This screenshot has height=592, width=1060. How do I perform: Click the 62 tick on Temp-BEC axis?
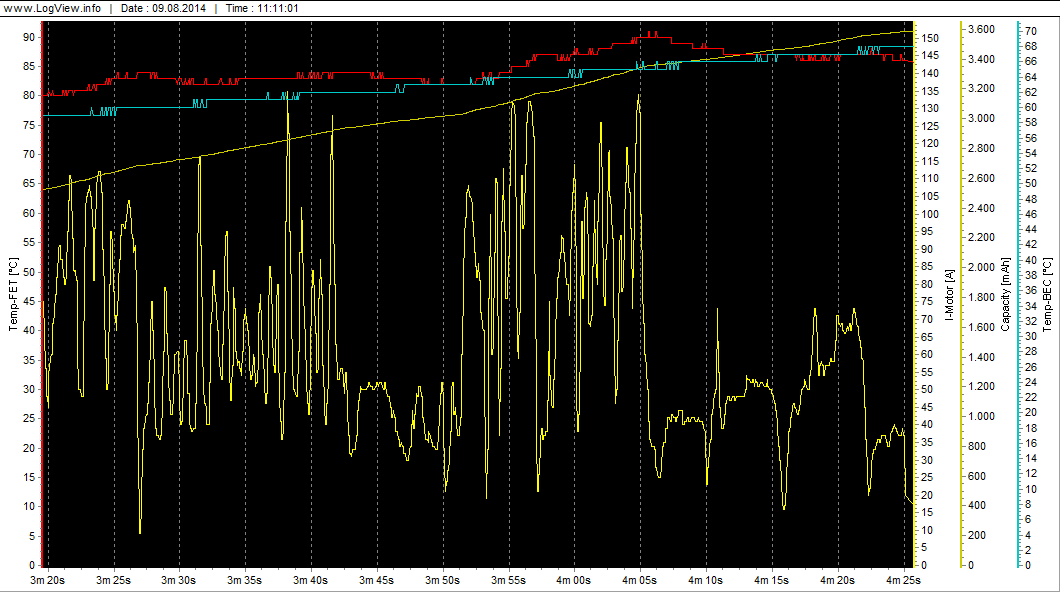tap(1031, 92)
